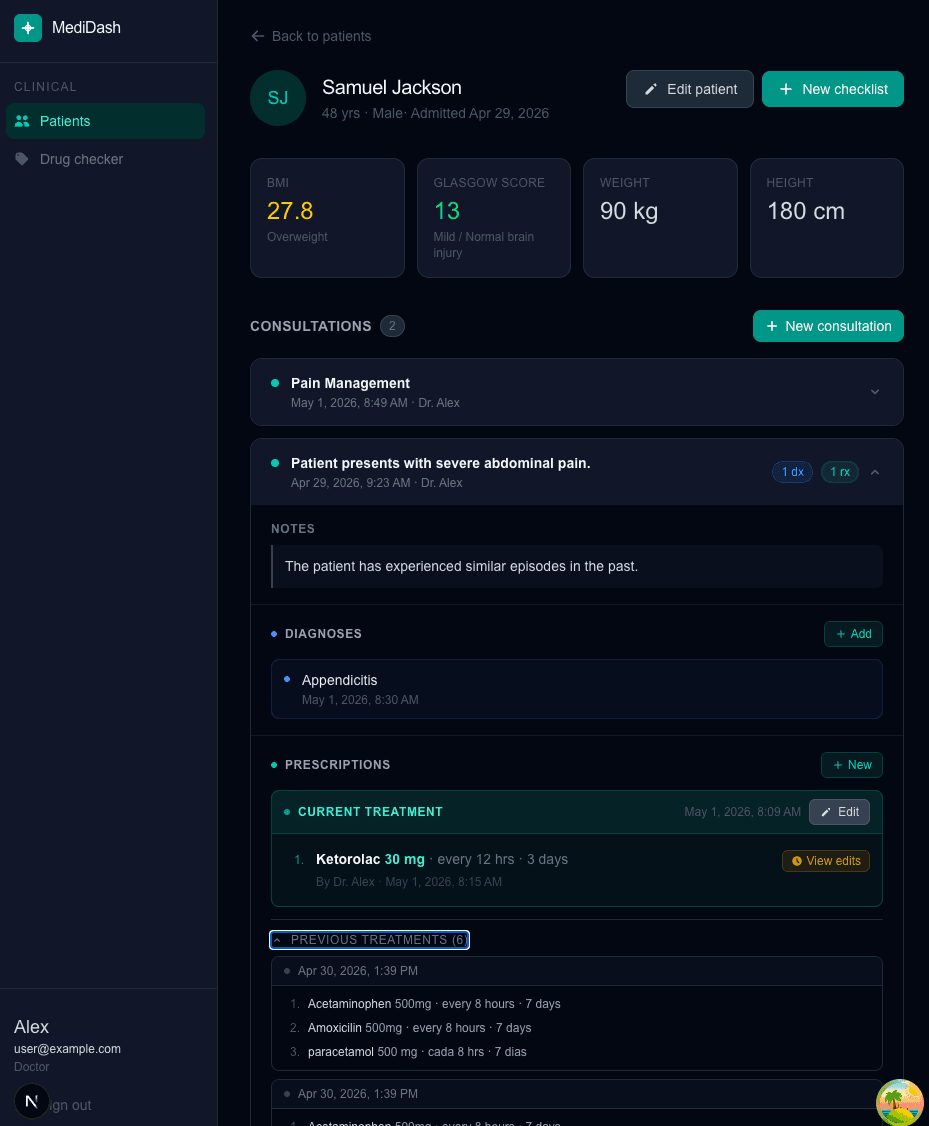Expand the Pain Management consultation chevron
The image size is (929, 1126).
click(874, 392)
